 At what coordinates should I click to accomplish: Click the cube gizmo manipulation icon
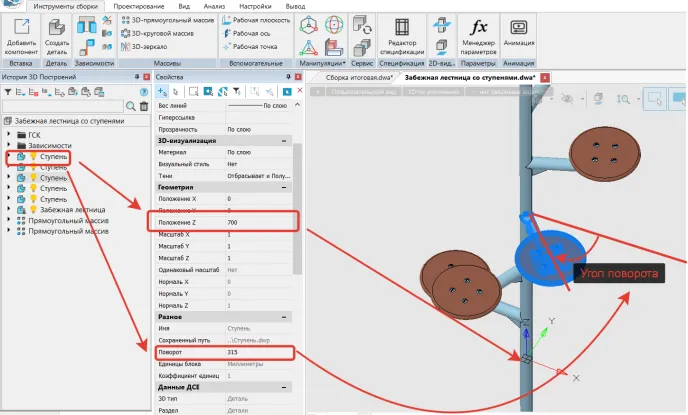pyautogui.click(x=308, y=25)
